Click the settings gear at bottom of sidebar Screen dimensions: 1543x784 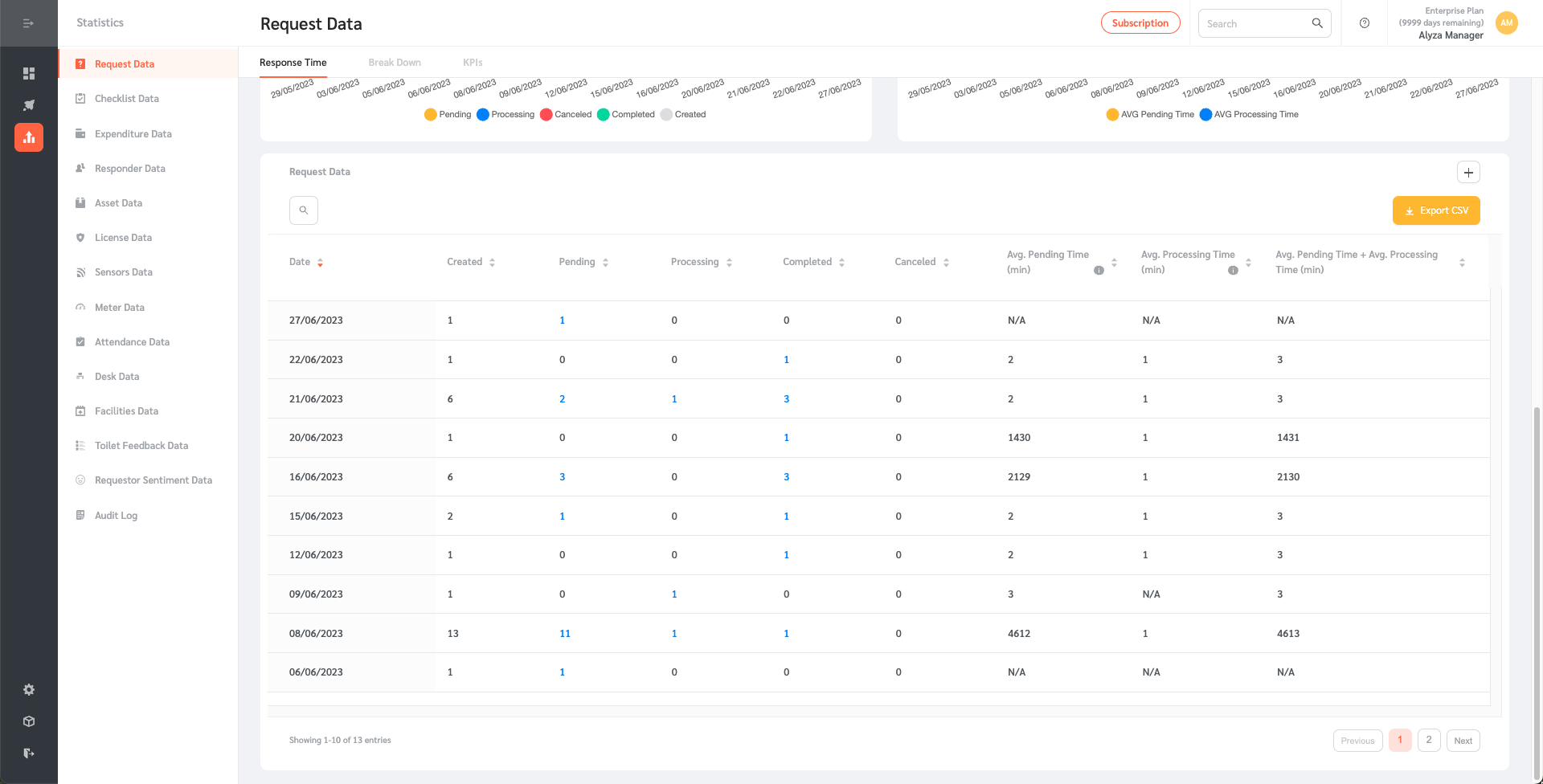29,689
